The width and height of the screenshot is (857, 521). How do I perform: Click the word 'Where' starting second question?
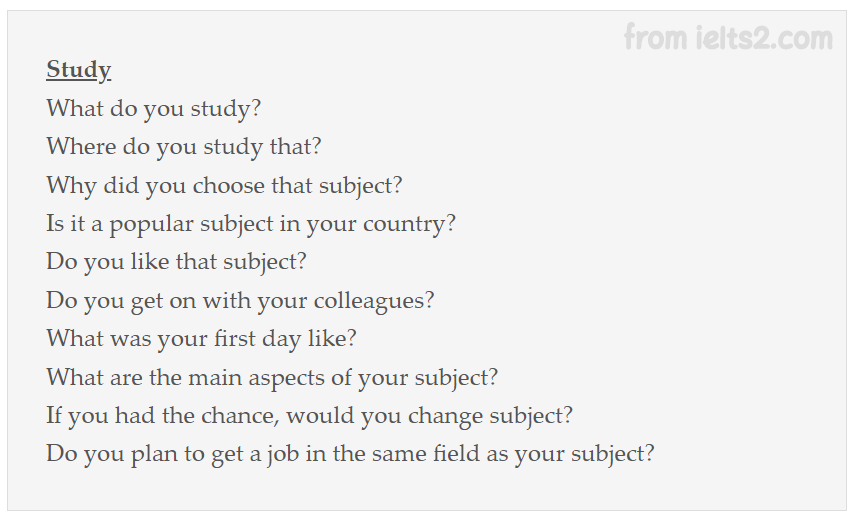(x=81, y=147)
